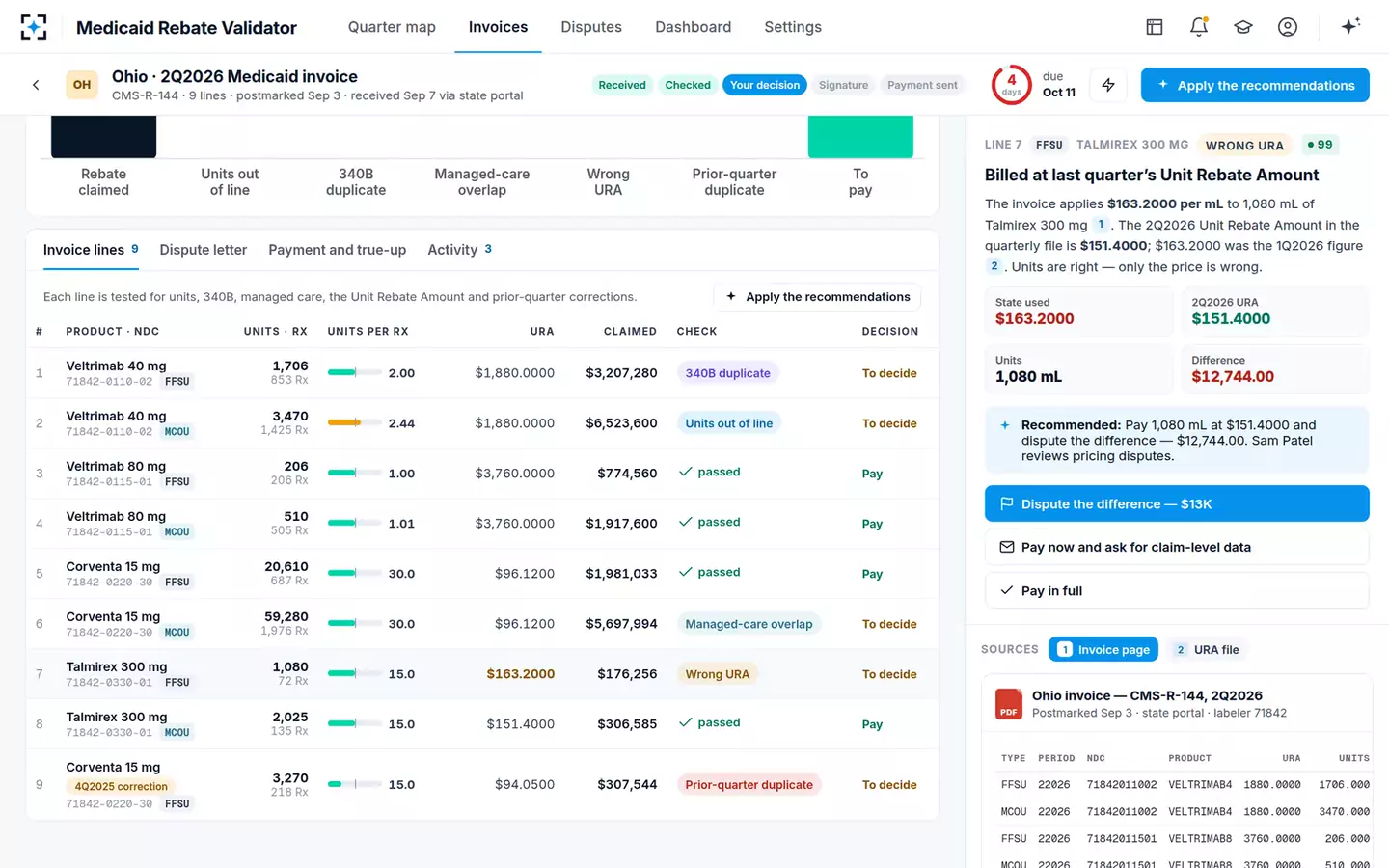This screenshot has height=868, width=1389.
Task: Click the 4 days countdown ring
Action: coord(1011,85)
